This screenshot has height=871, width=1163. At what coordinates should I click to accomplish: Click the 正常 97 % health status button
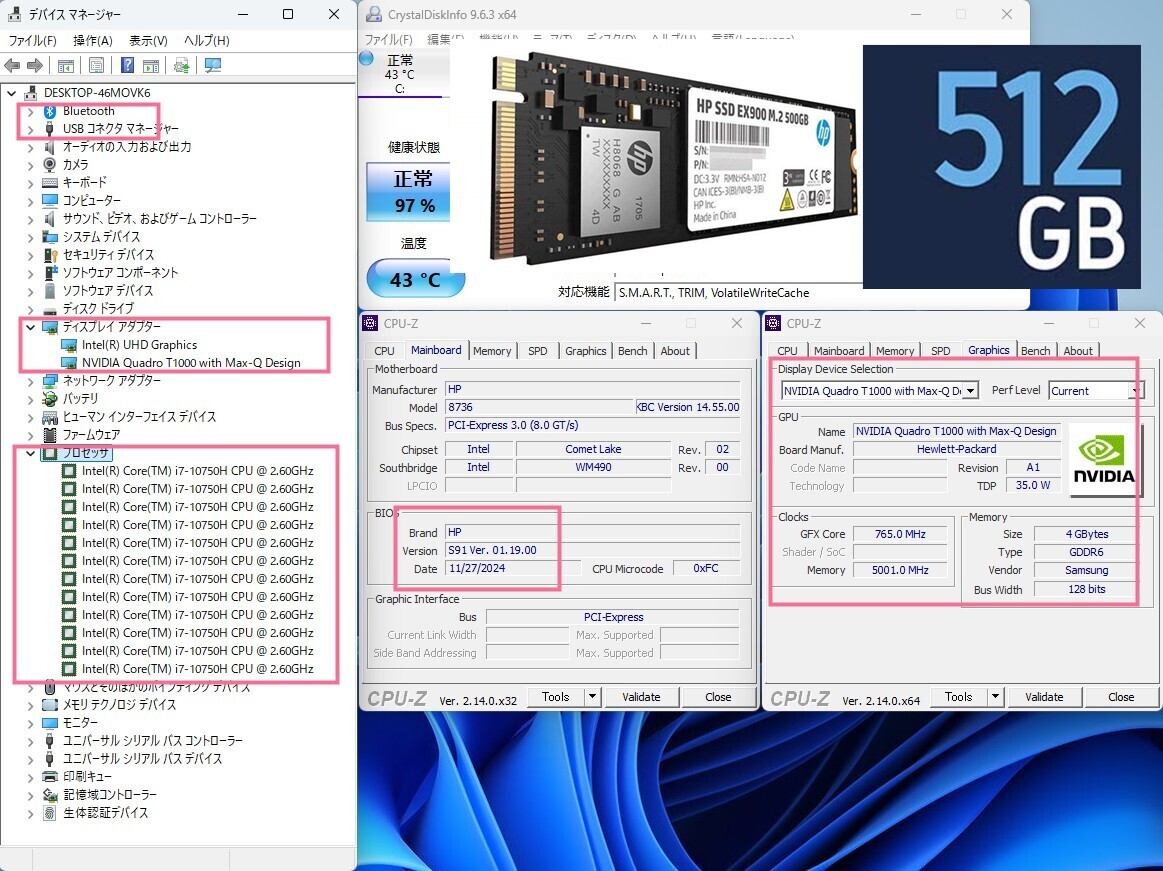point(409,192)
